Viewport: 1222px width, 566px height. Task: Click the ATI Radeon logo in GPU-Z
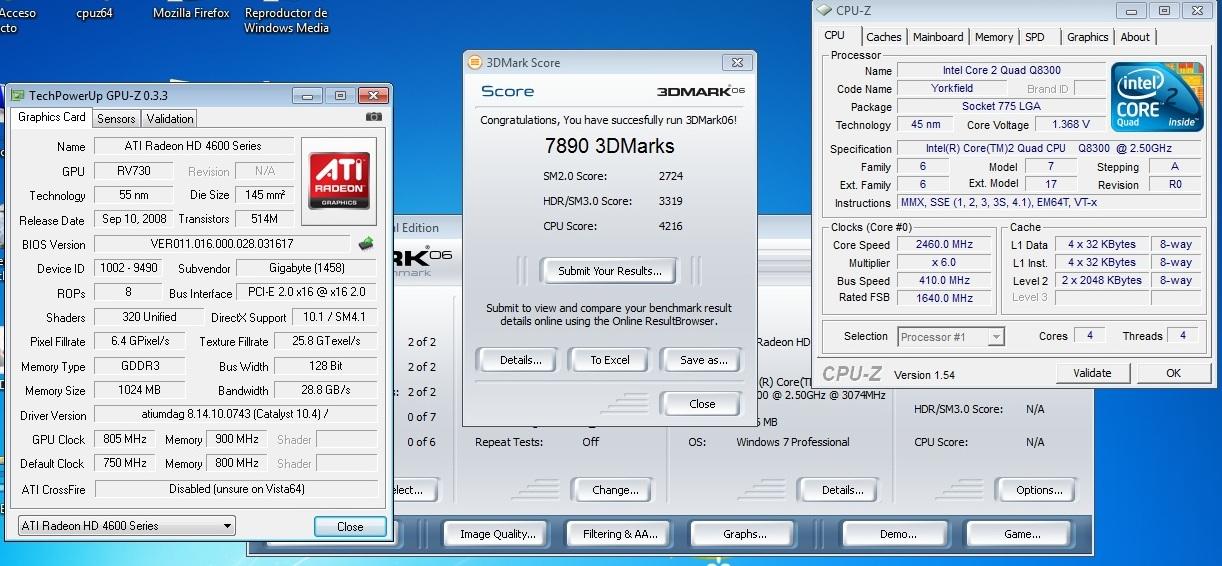(x=338, y=181)
